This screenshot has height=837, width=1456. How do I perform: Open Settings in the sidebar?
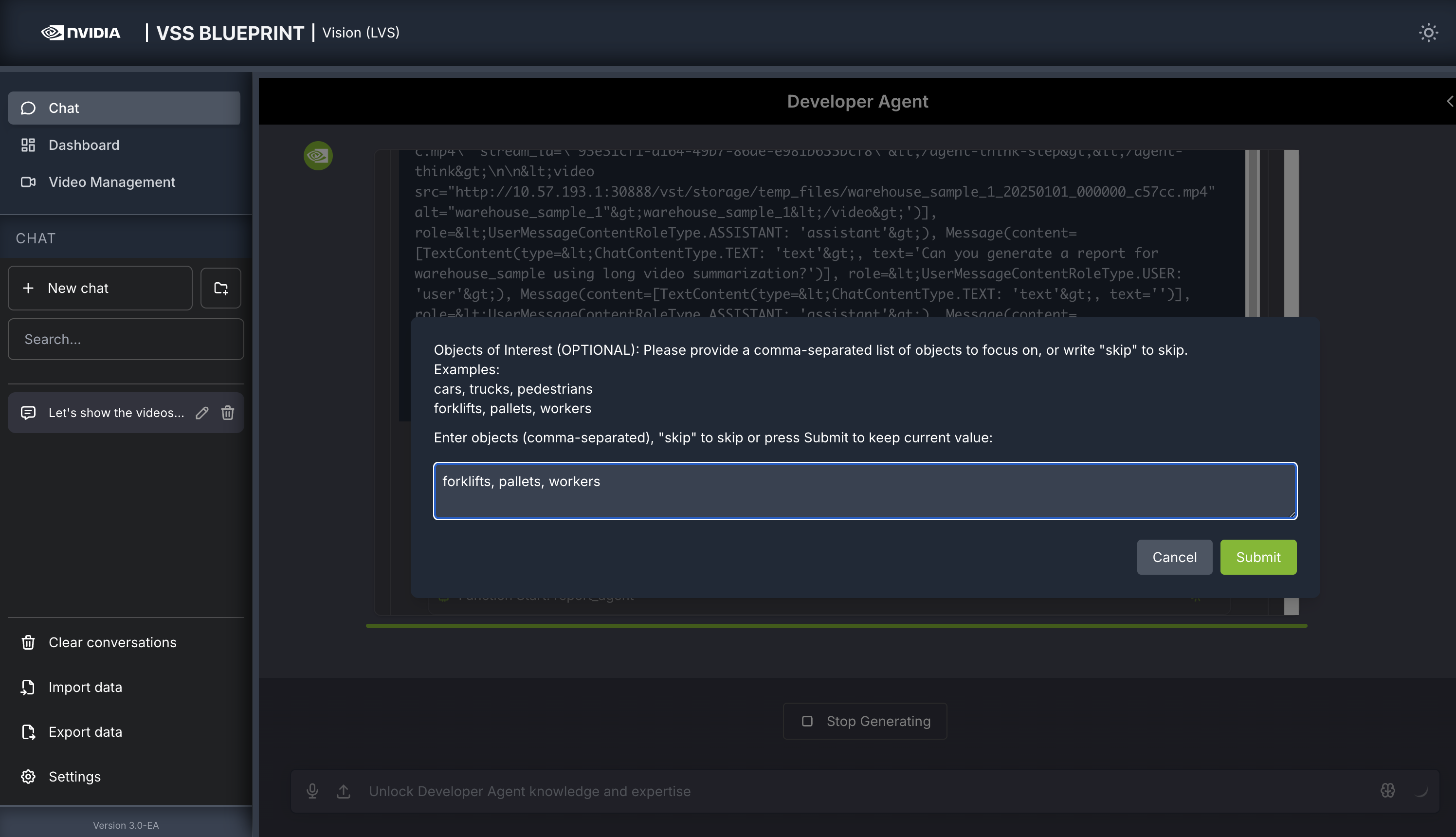coord(74,777)
